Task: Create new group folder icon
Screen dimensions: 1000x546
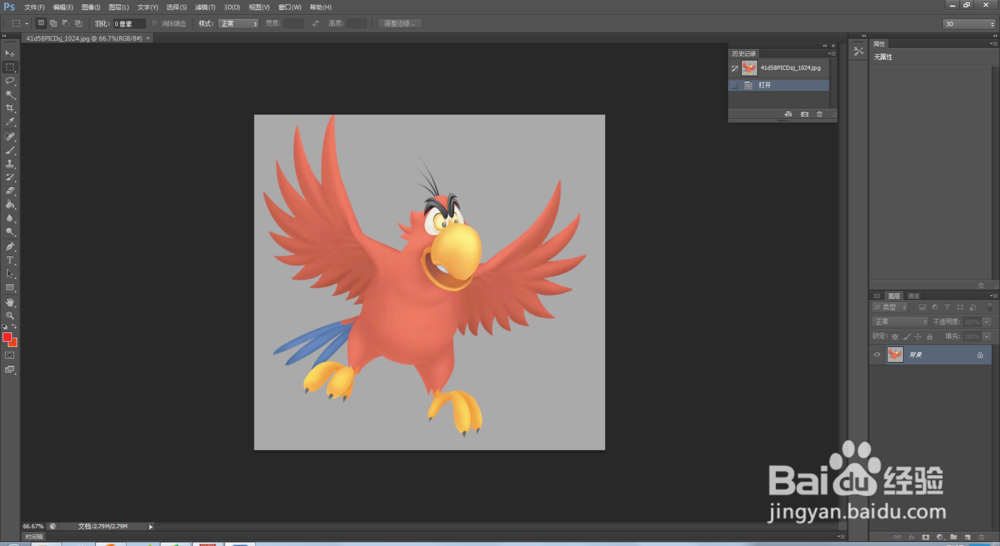Action: (953, 538)
